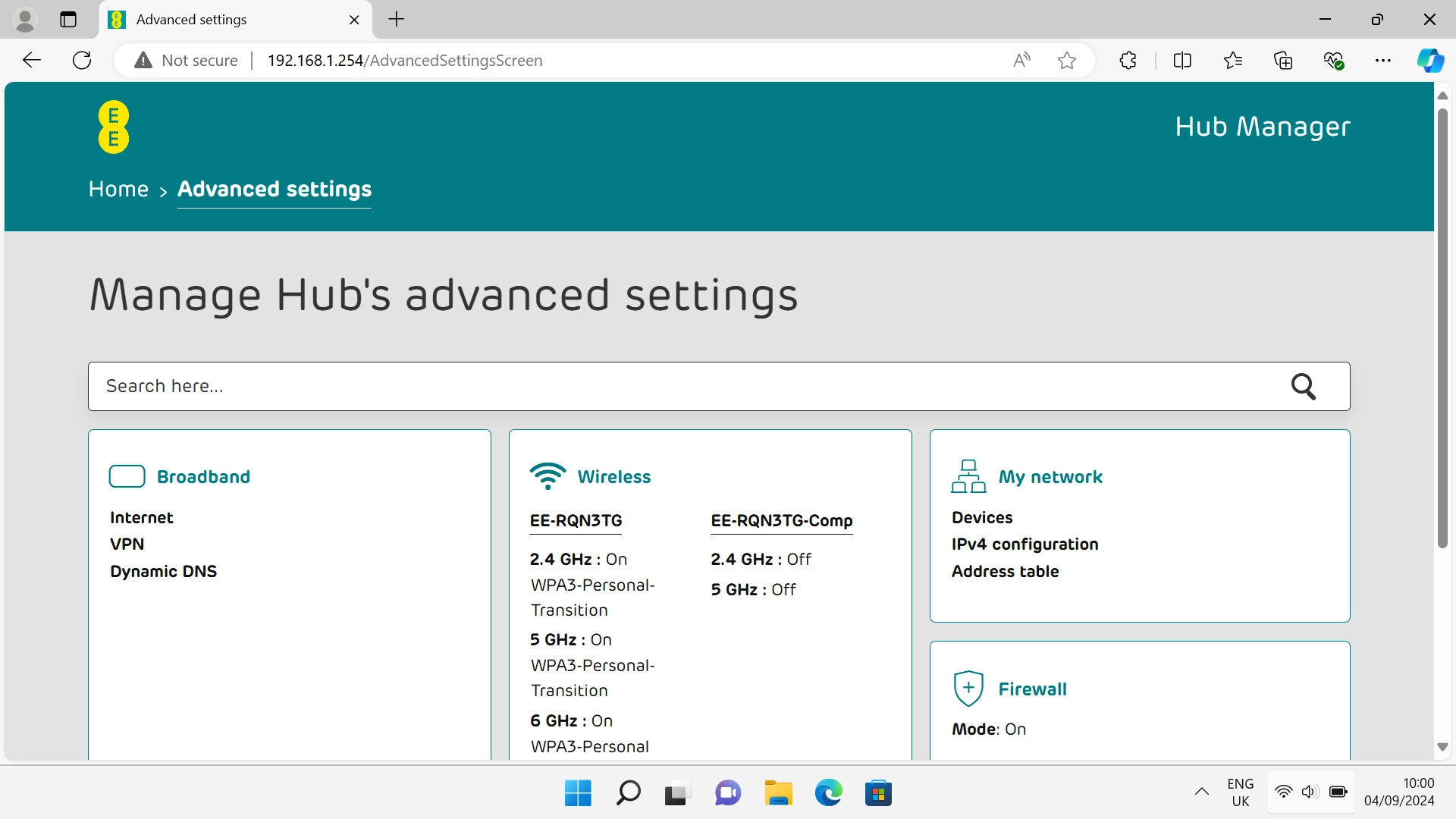Click the Firewall shield icon

click(x=968, y=688)
